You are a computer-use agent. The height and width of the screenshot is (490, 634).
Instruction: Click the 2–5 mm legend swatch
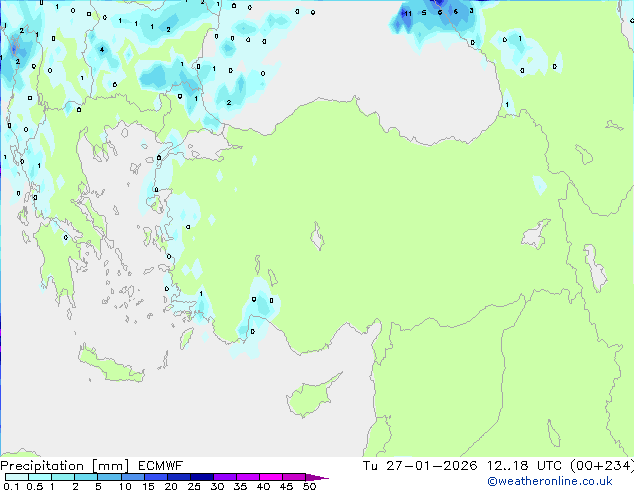(x=86, y=477)
